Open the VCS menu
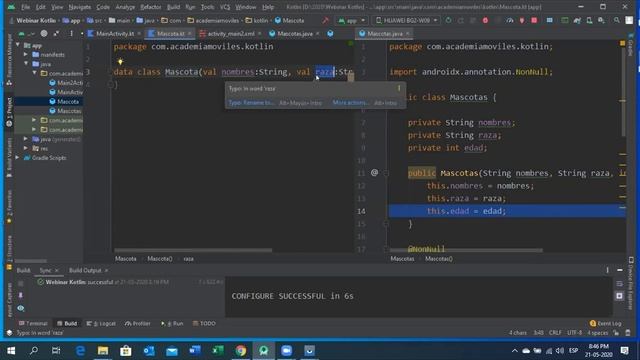This screenshot has height=360, width=640. click(225, 7)
